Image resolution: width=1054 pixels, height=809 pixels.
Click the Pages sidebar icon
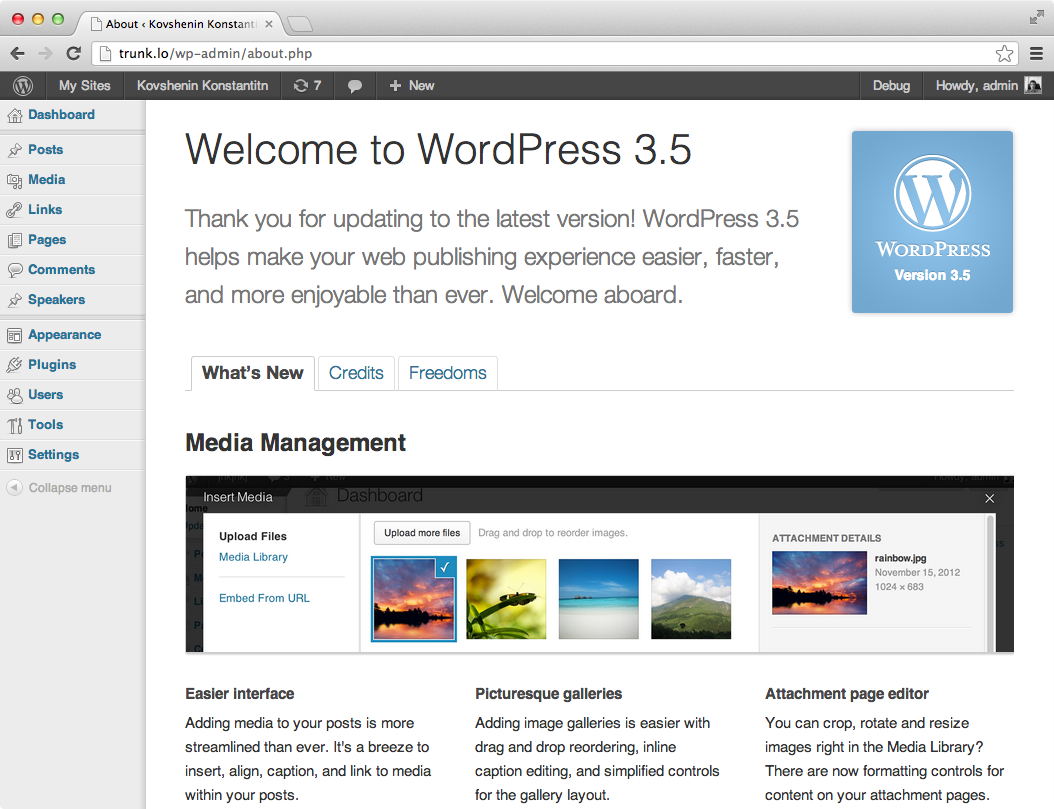point(15,240)
